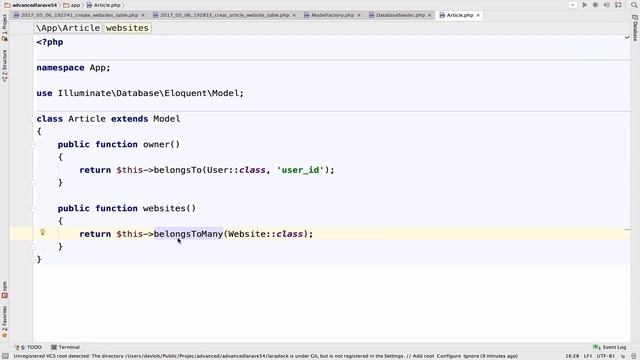Click the belongsToMany method call
This screenshot has height=360, width=640.
coord(188,234)
